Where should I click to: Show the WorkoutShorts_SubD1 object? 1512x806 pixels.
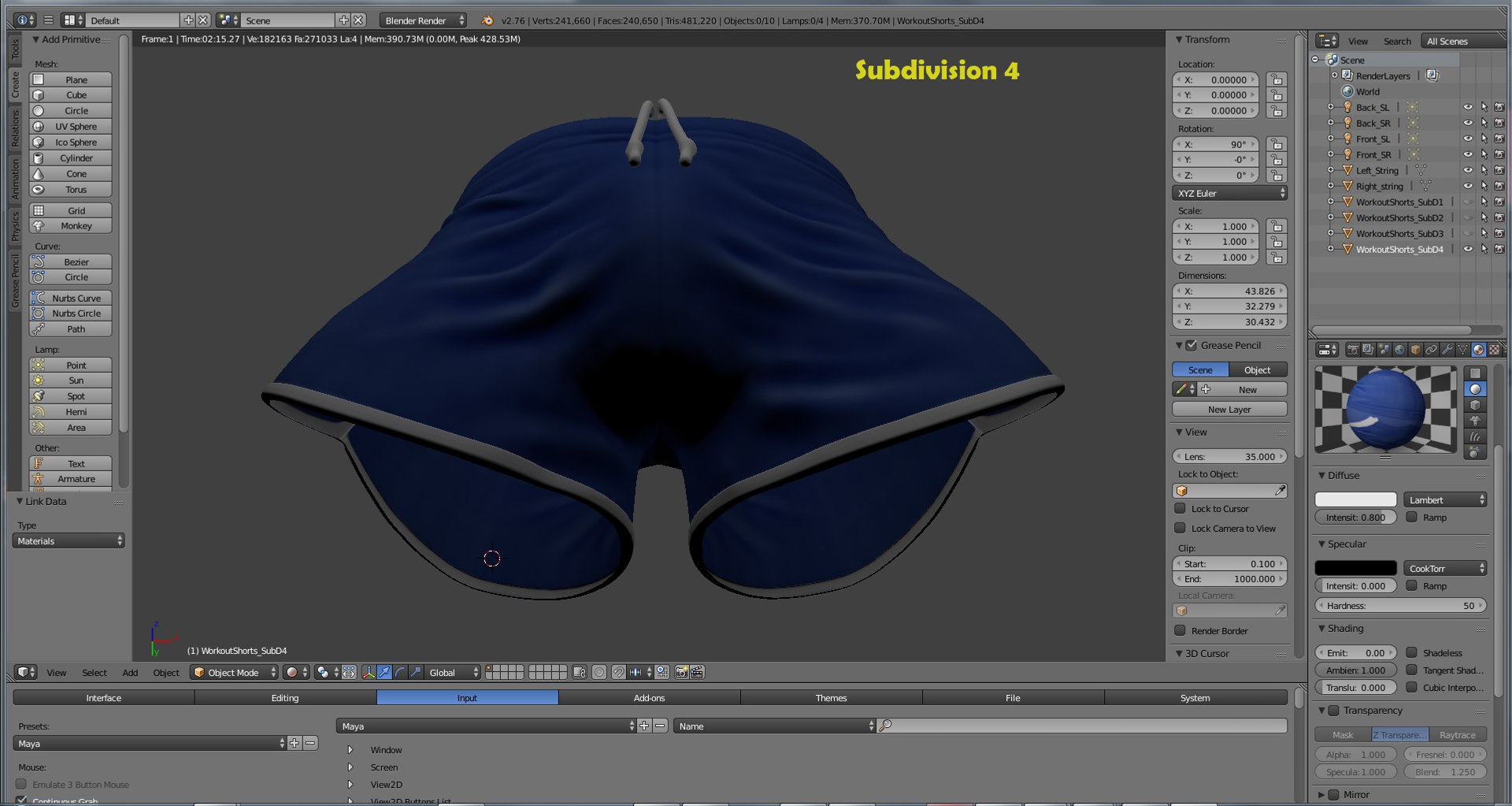pyautogui.click(x=1468, y=202)
